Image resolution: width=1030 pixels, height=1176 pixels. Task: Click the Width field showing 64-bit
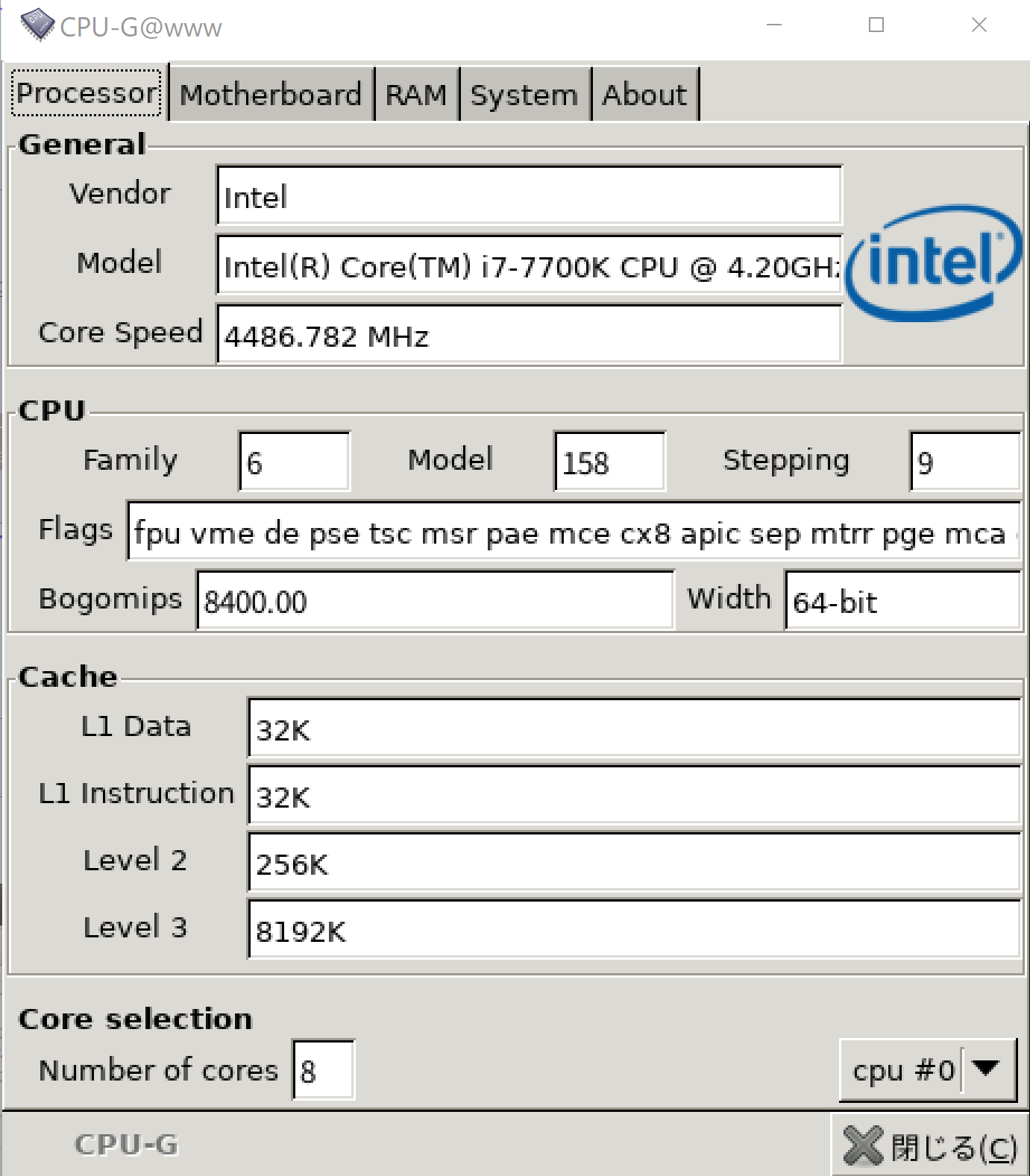tap(902, 600)
